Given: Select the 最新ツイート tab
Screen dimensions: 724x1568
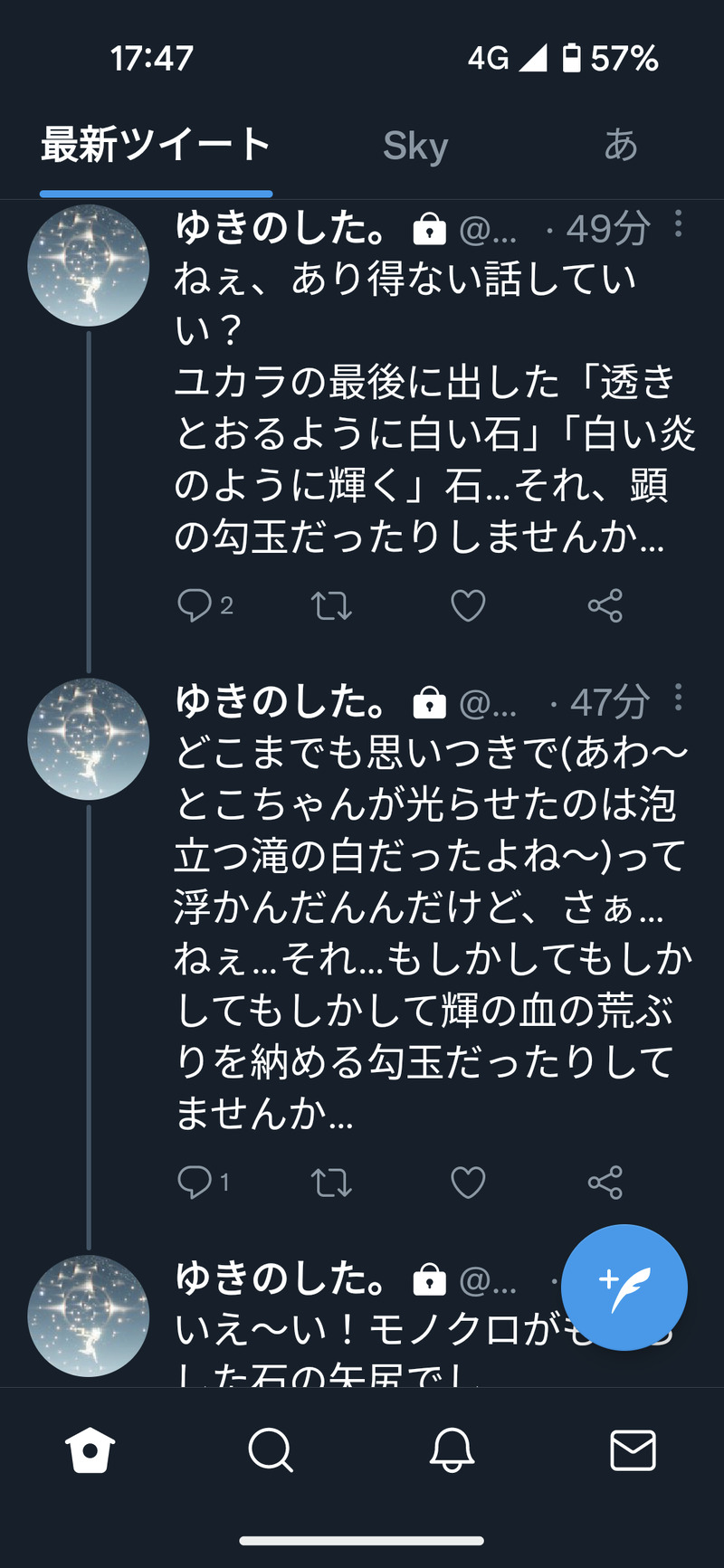Looking at the screenshot, I should [156, 146].
